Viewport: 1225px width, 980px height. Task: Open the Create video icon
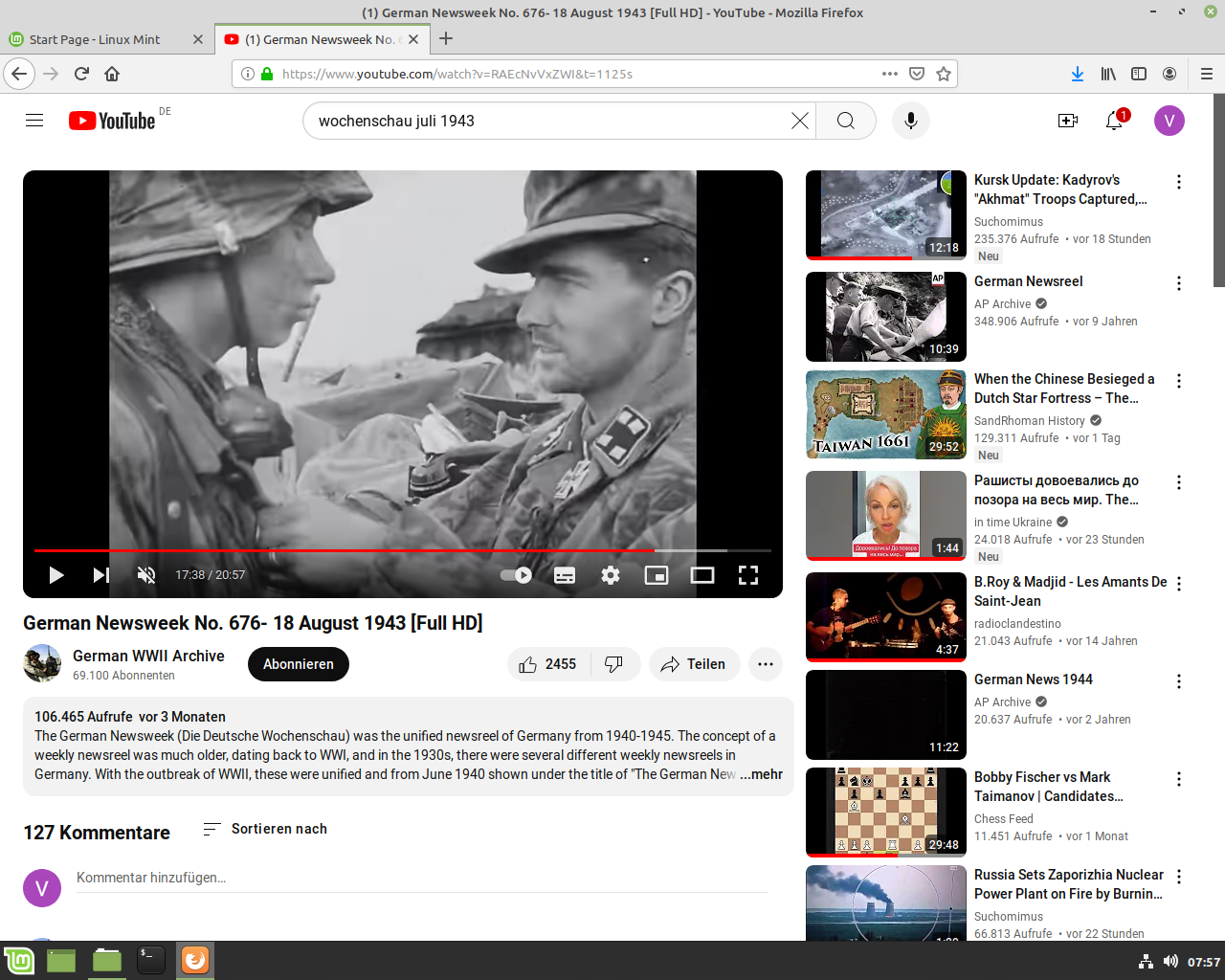coord(1068,121)
